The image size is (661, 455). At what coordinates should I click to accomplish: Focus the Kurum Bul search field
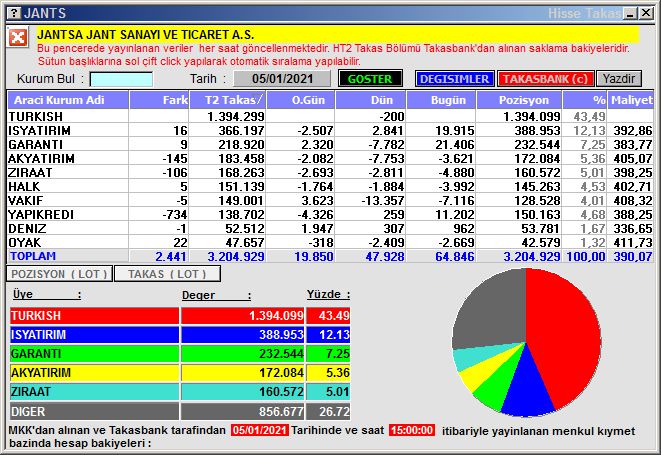coord(121,79)
